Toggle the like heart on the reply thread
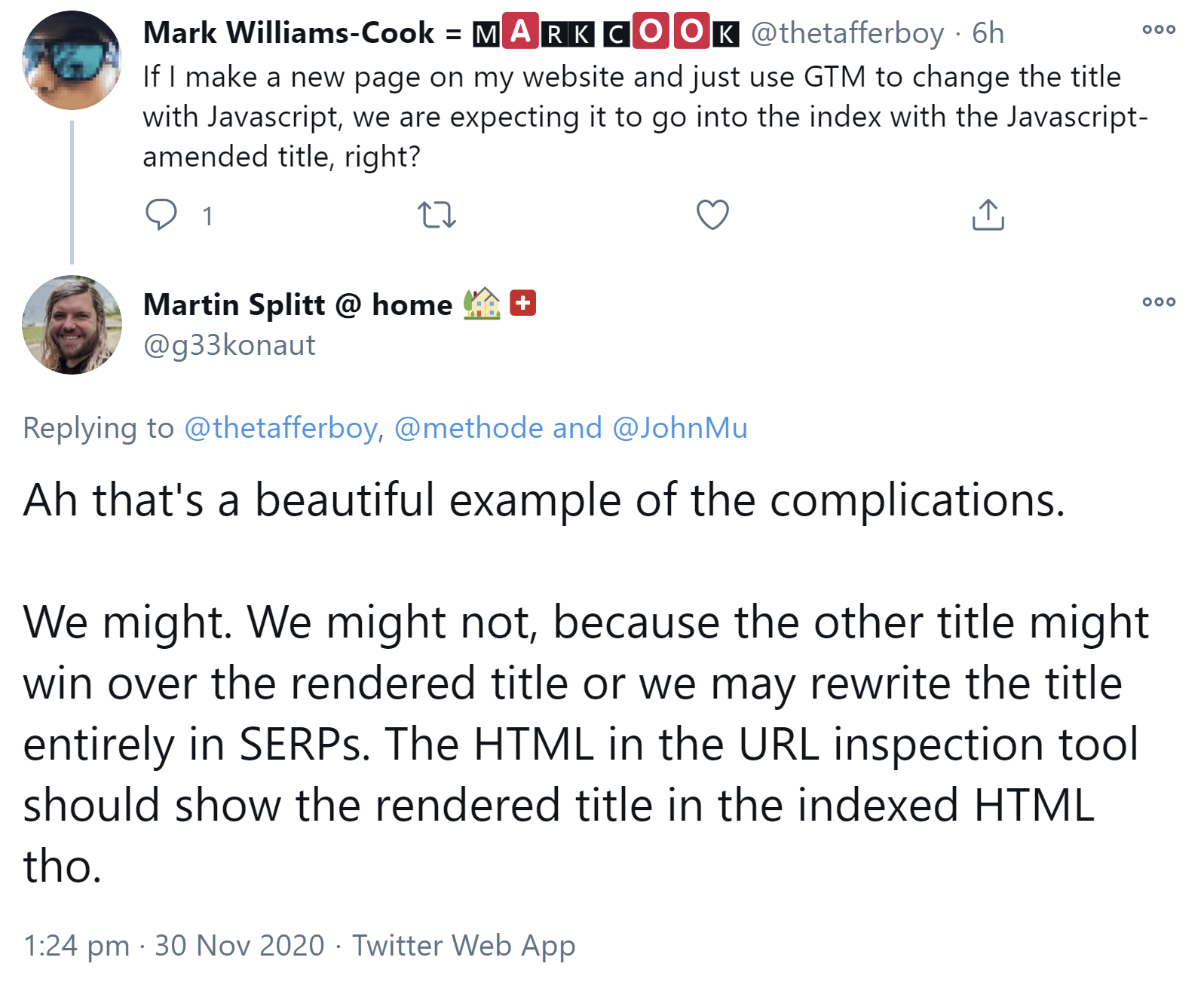 point(712,216)
